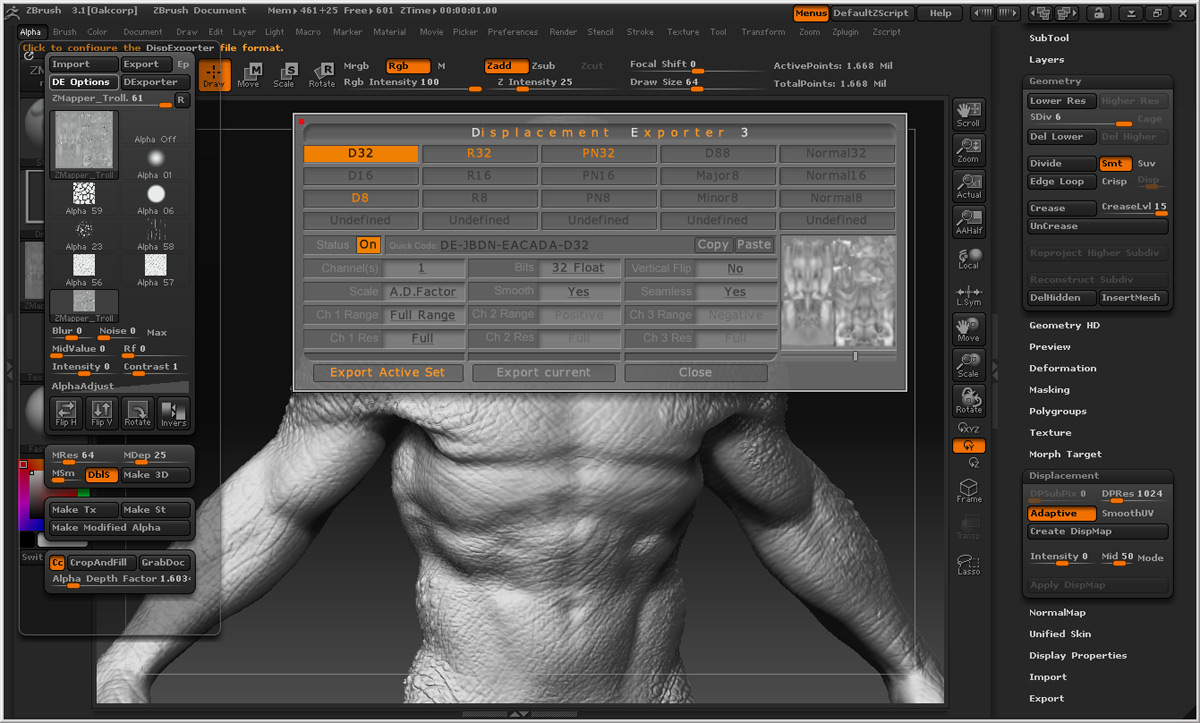The height and width of the screenshot is (723, 1200).
Task: Click the Scroll canvas icon
Action: click(968, 114)
